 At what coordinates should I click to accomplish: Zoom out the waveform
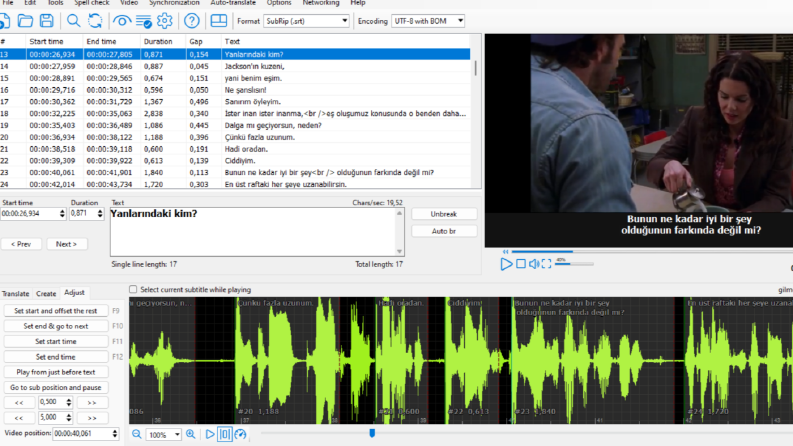click(137, 434)
